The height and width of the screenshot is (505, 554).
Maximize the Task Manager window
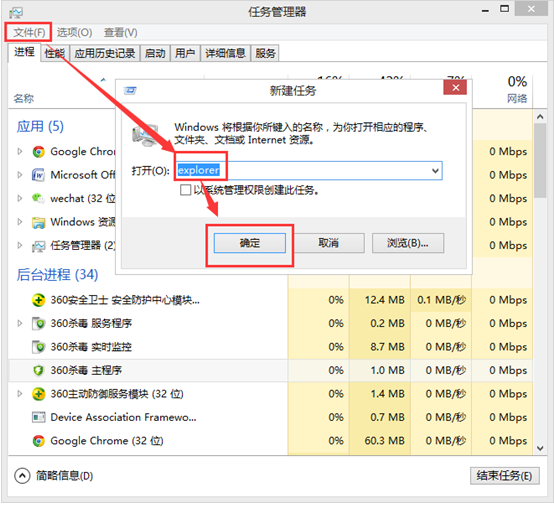click(x=505, y=9)
